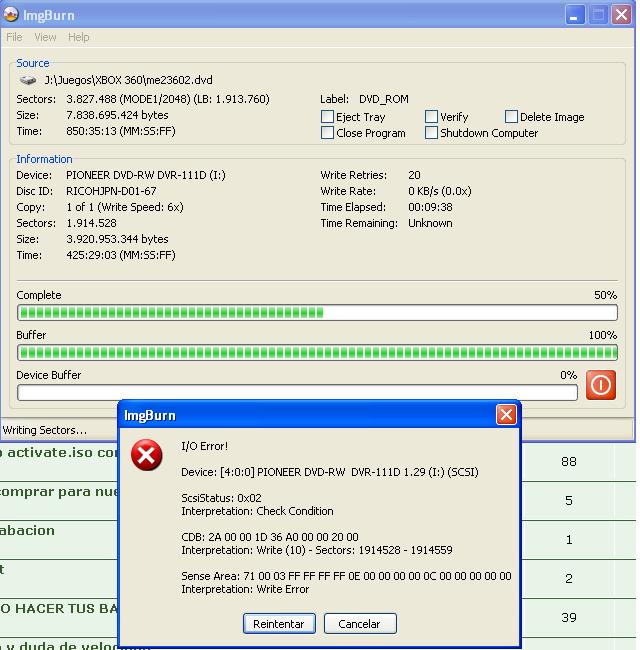
Task: Click the Disc ID value RICOHJPN-D01-67
Action: [x=111, y=191]
